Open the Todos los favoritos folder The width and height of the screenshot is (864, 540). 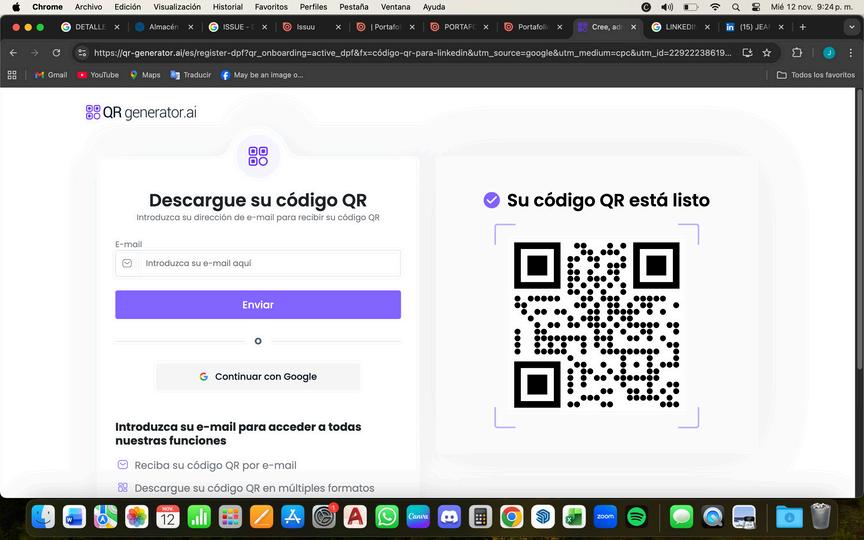tap(816, 75)
